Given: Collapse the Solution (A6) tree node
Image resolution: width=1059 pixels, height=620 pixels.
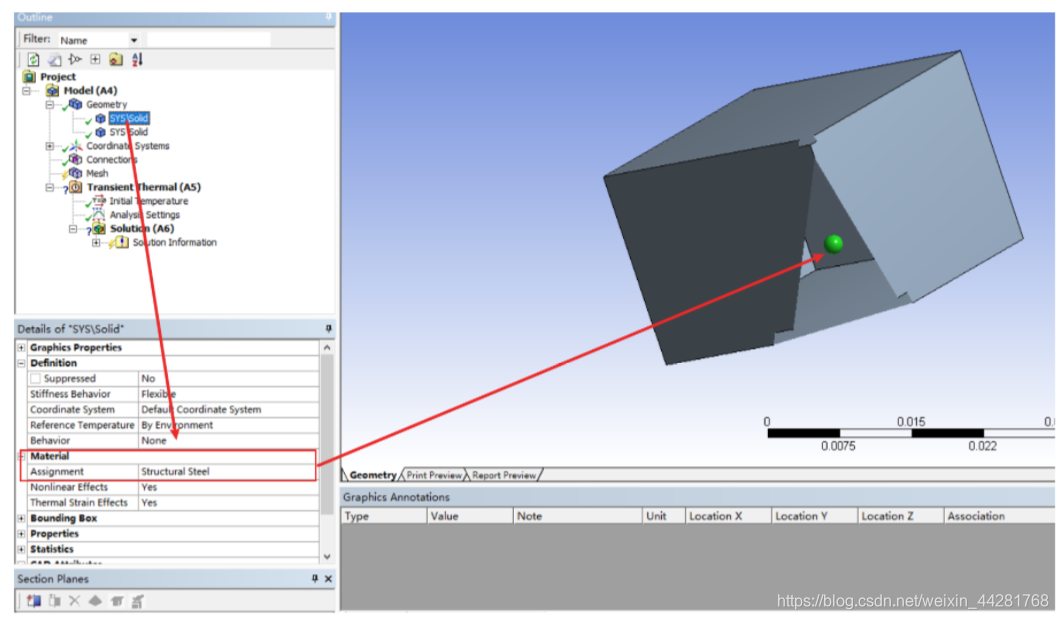Looking at the screenshot, I should (73, 229).
